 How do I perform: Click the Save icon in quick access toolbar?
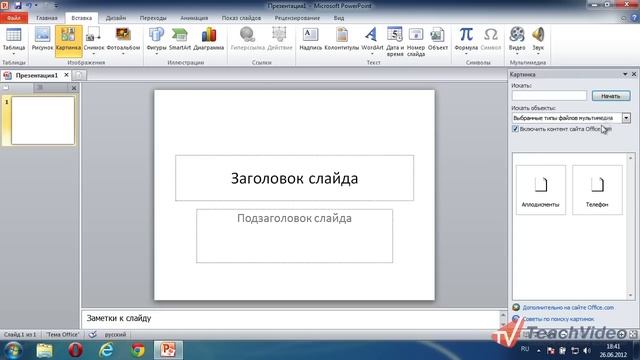click(x=18, y=5)
